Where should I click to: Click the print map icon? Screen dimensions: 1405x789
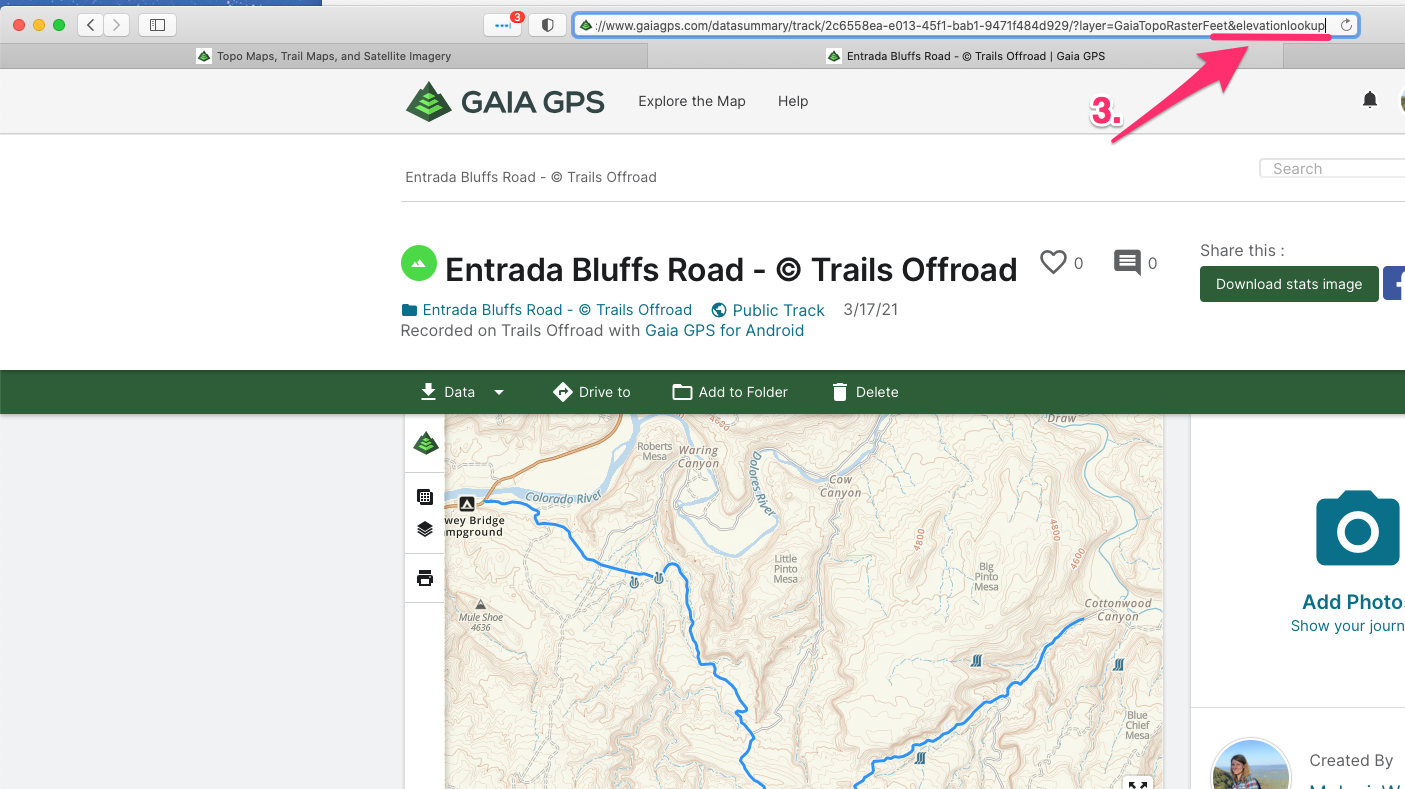coord(425,578)
